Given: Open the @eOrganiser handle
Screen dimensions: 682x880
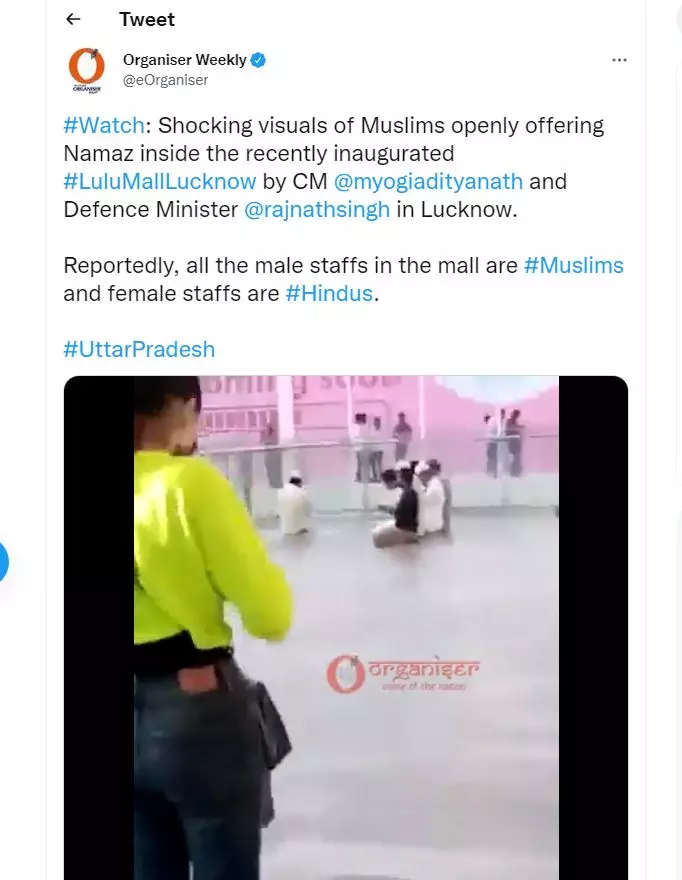Looking at the screenshot, I should coord(166,80).
